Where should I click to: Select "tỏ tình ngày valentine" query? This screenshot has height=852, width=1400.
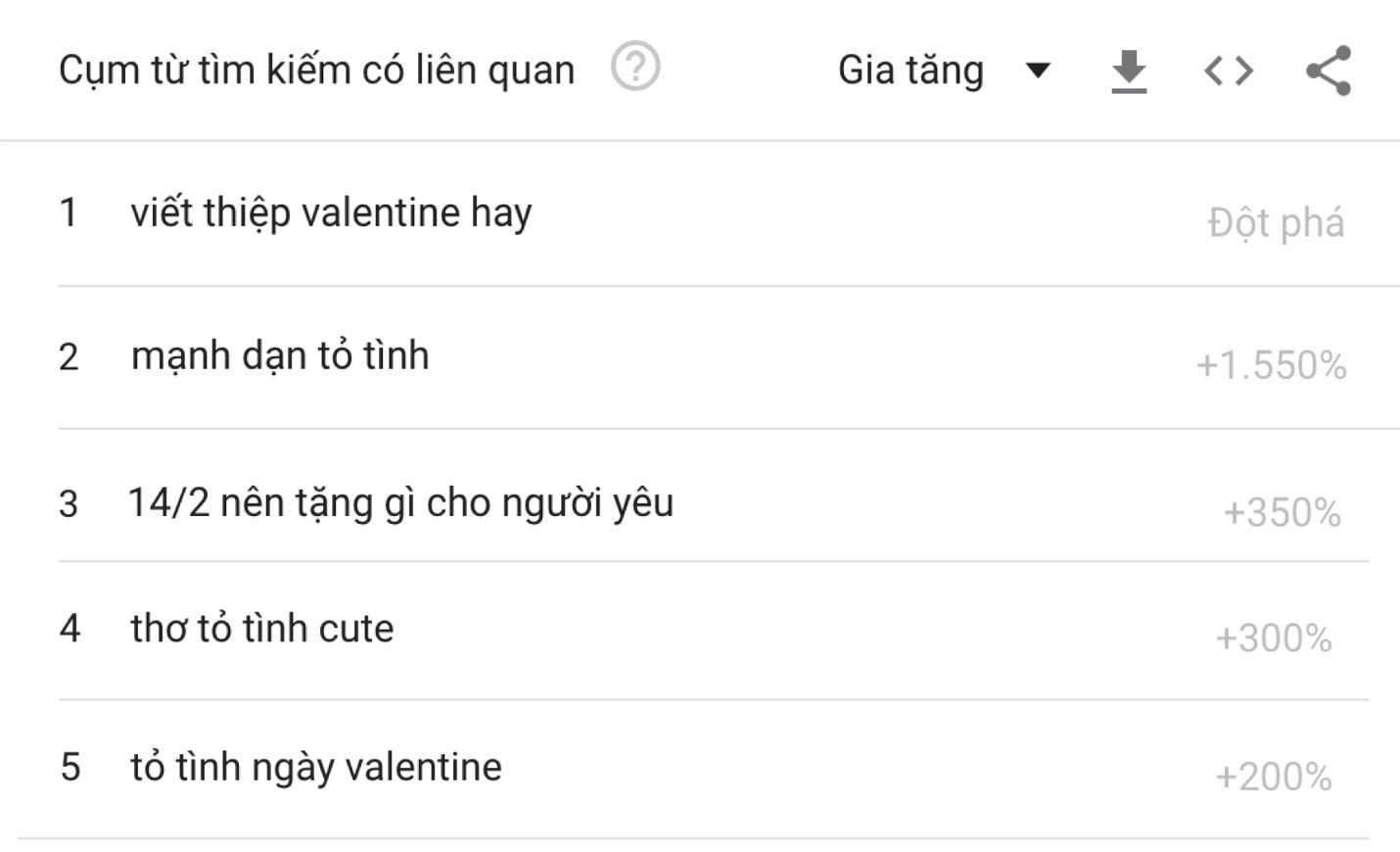tap(316, 767)
